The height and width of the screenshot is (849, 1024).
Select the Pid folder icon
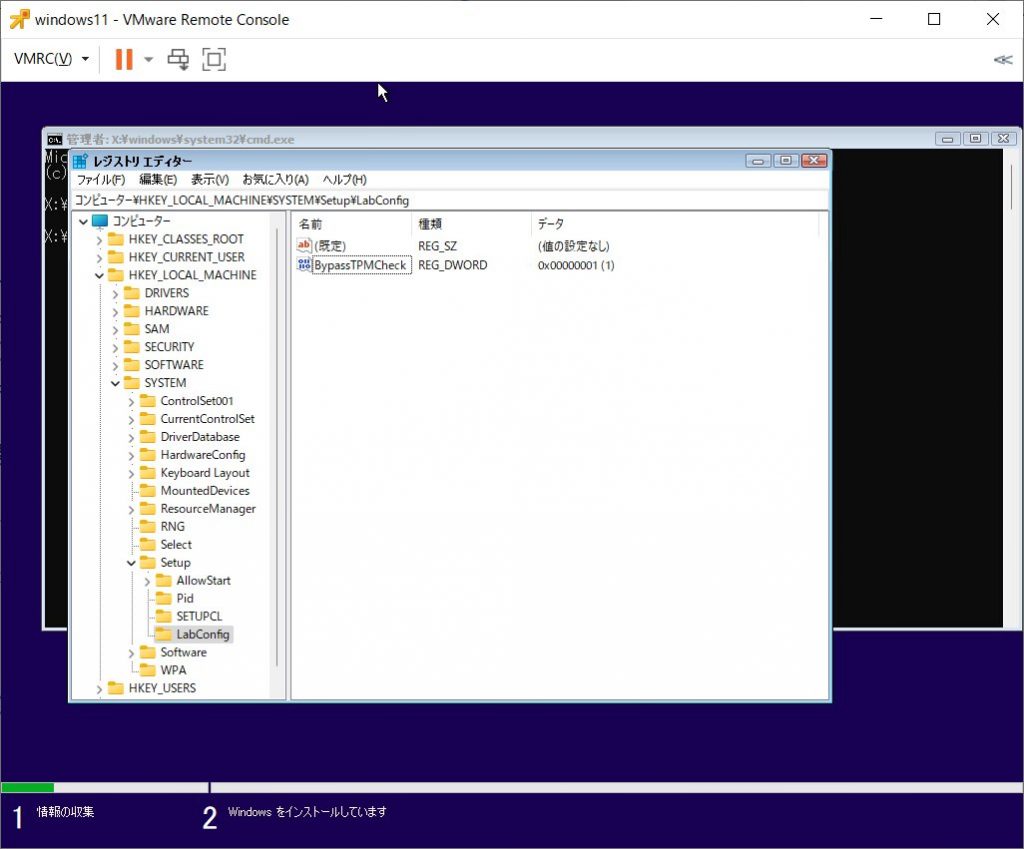pyautogui.click(x=164, y=598)
